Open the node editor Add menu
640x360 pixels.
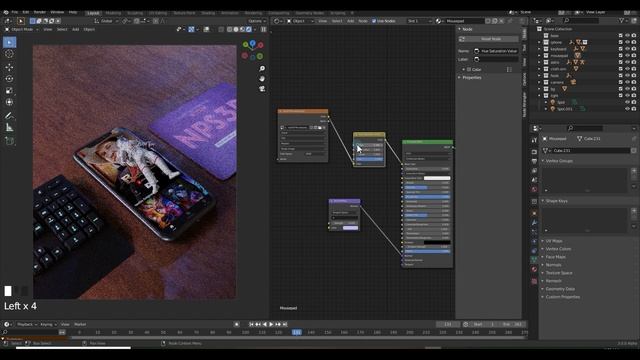(350, 21)
